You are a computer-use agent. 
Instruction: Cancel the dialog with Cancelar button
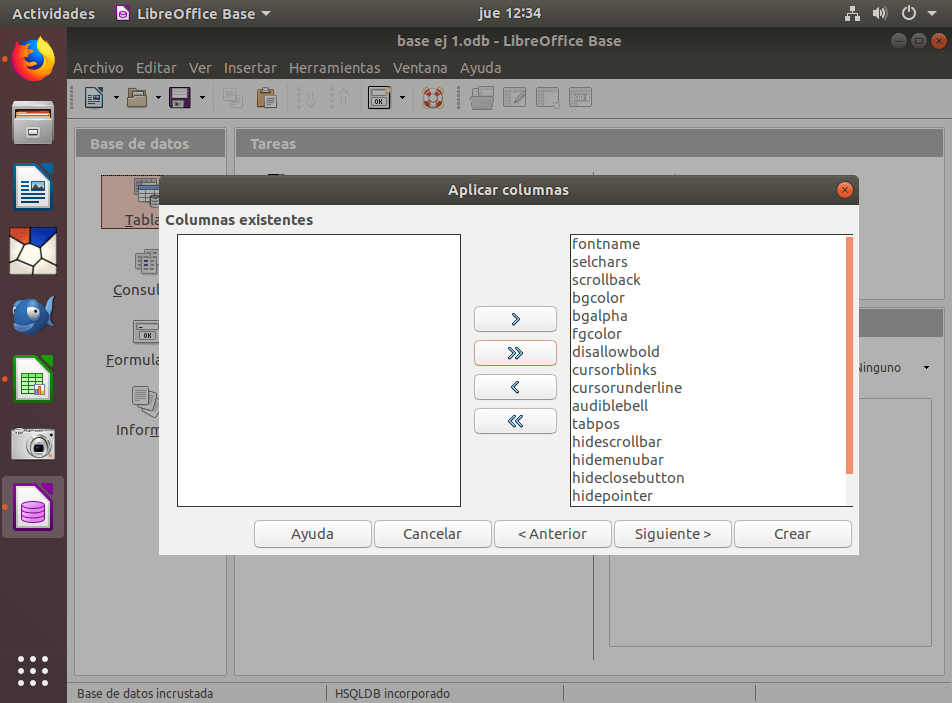coord(432,534)
